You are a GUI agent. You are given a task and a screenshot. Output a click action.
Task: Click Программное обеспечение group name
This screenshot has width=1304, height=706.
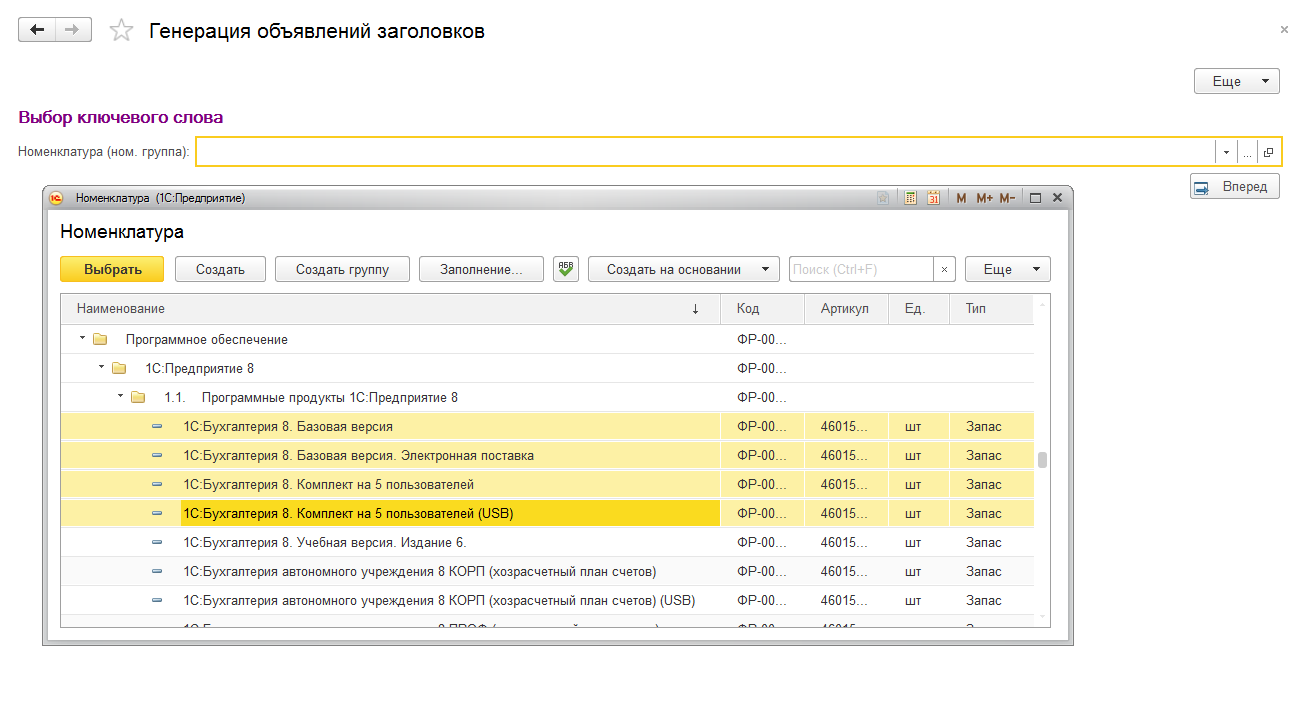tap(207, 340)
